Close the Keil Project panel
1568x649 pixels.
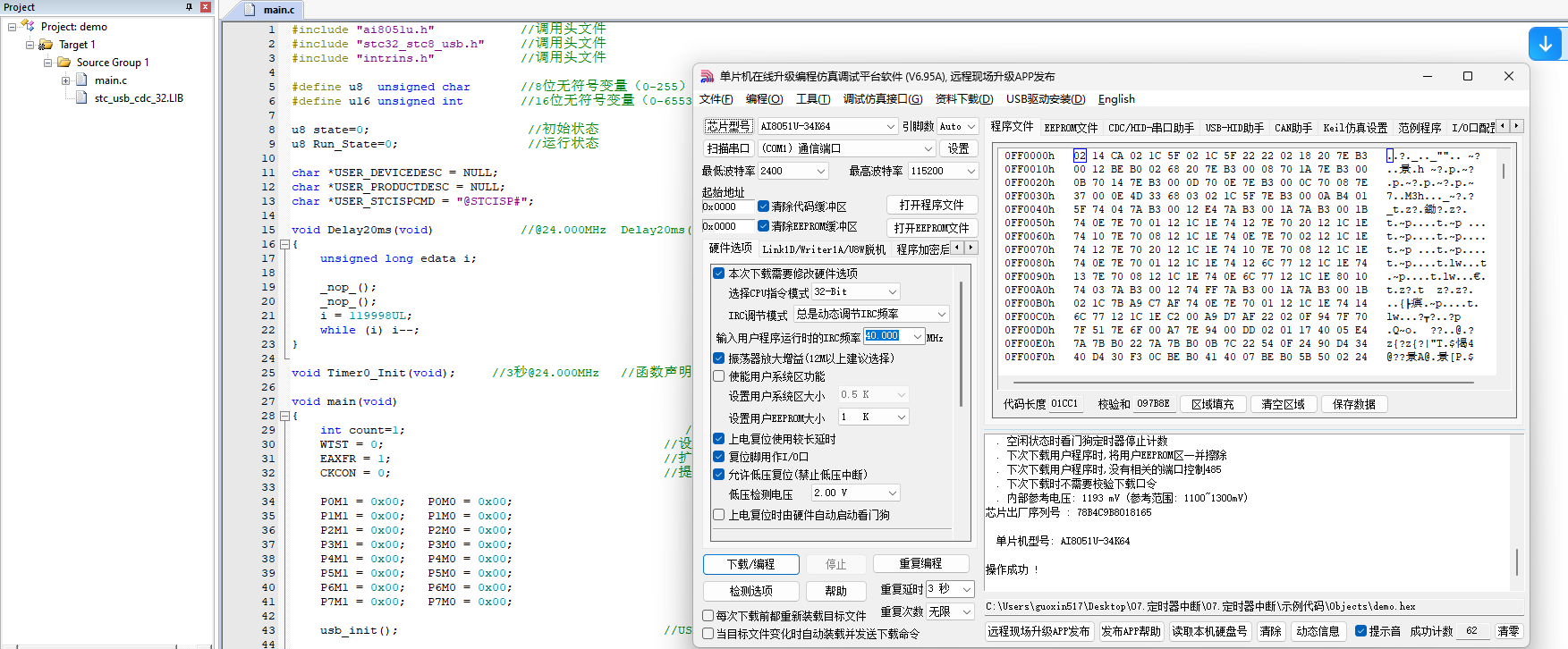[206, 6]
